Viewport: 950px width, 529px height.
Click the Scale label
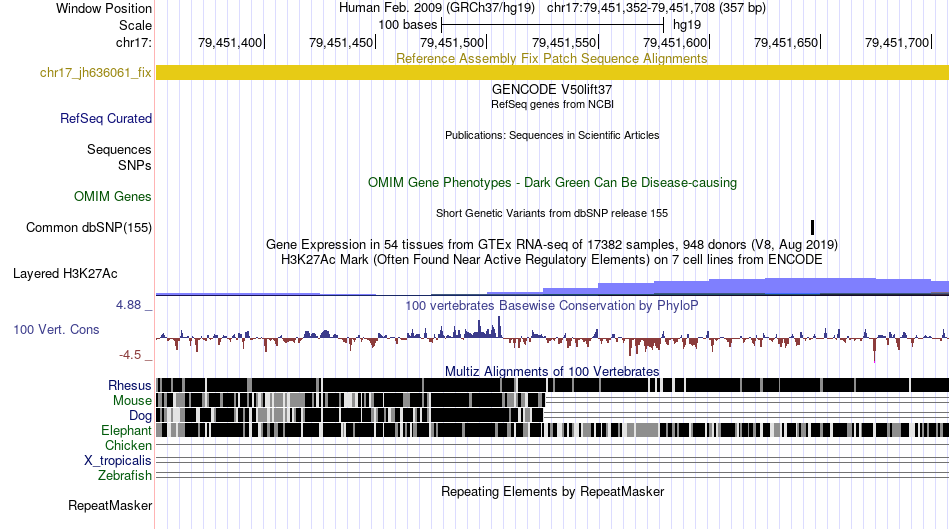coord(135,25)
